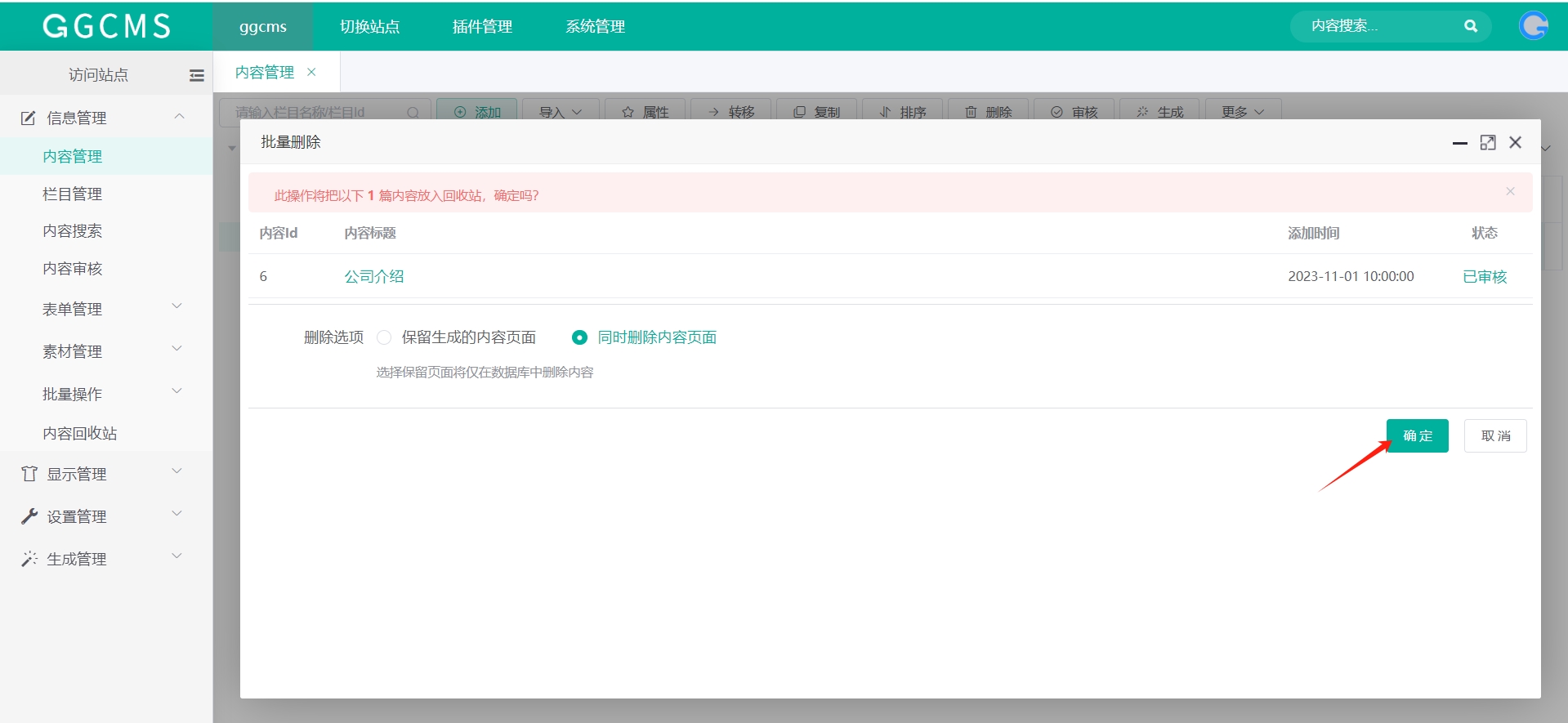
Task: Open the ggcms top menu
Action: coord(263,26)
